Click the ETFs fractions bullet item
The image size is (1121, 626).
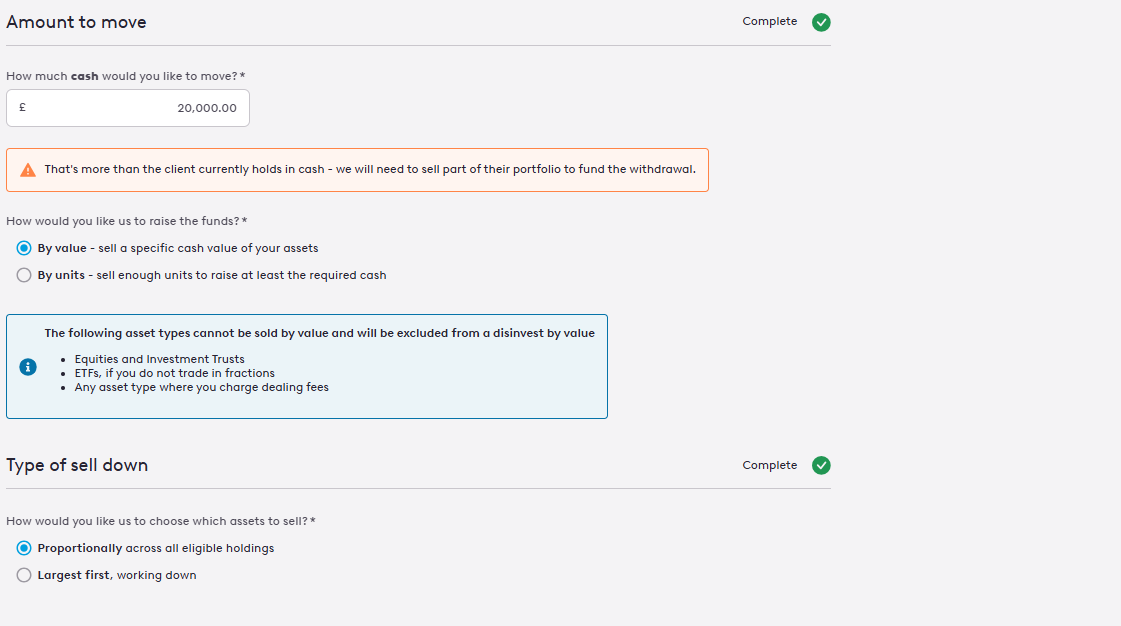(174, 373)
